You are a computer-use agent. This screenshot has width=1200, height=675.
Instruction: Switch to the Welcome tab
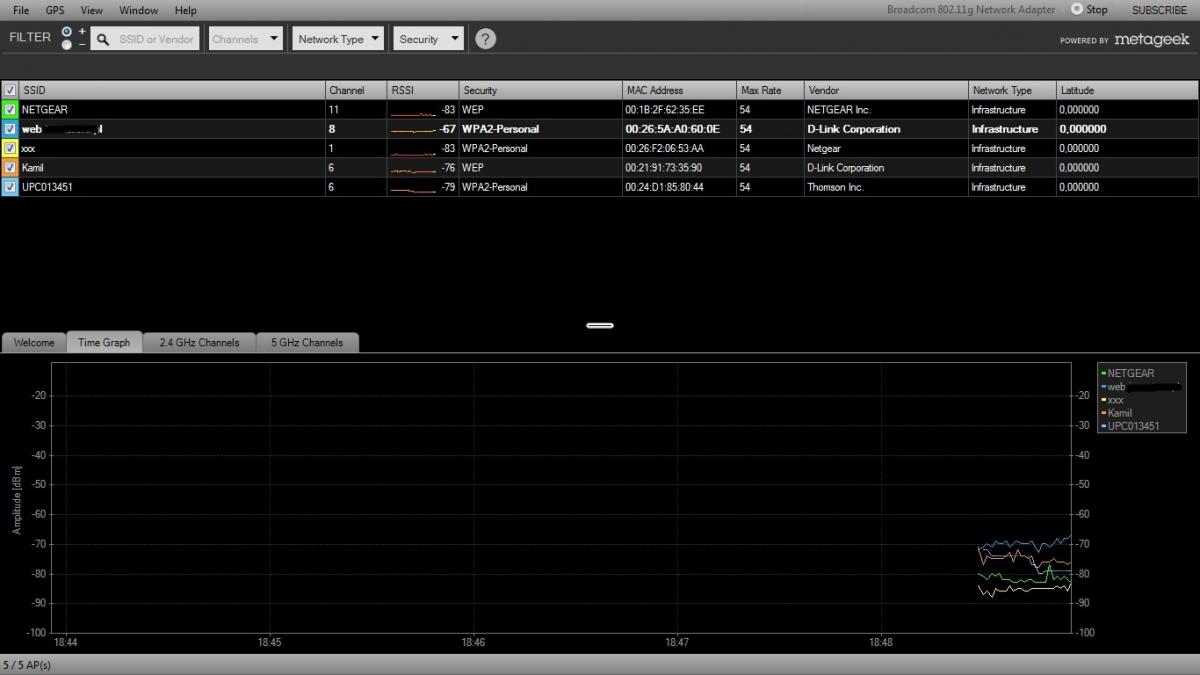coord(34,342)
